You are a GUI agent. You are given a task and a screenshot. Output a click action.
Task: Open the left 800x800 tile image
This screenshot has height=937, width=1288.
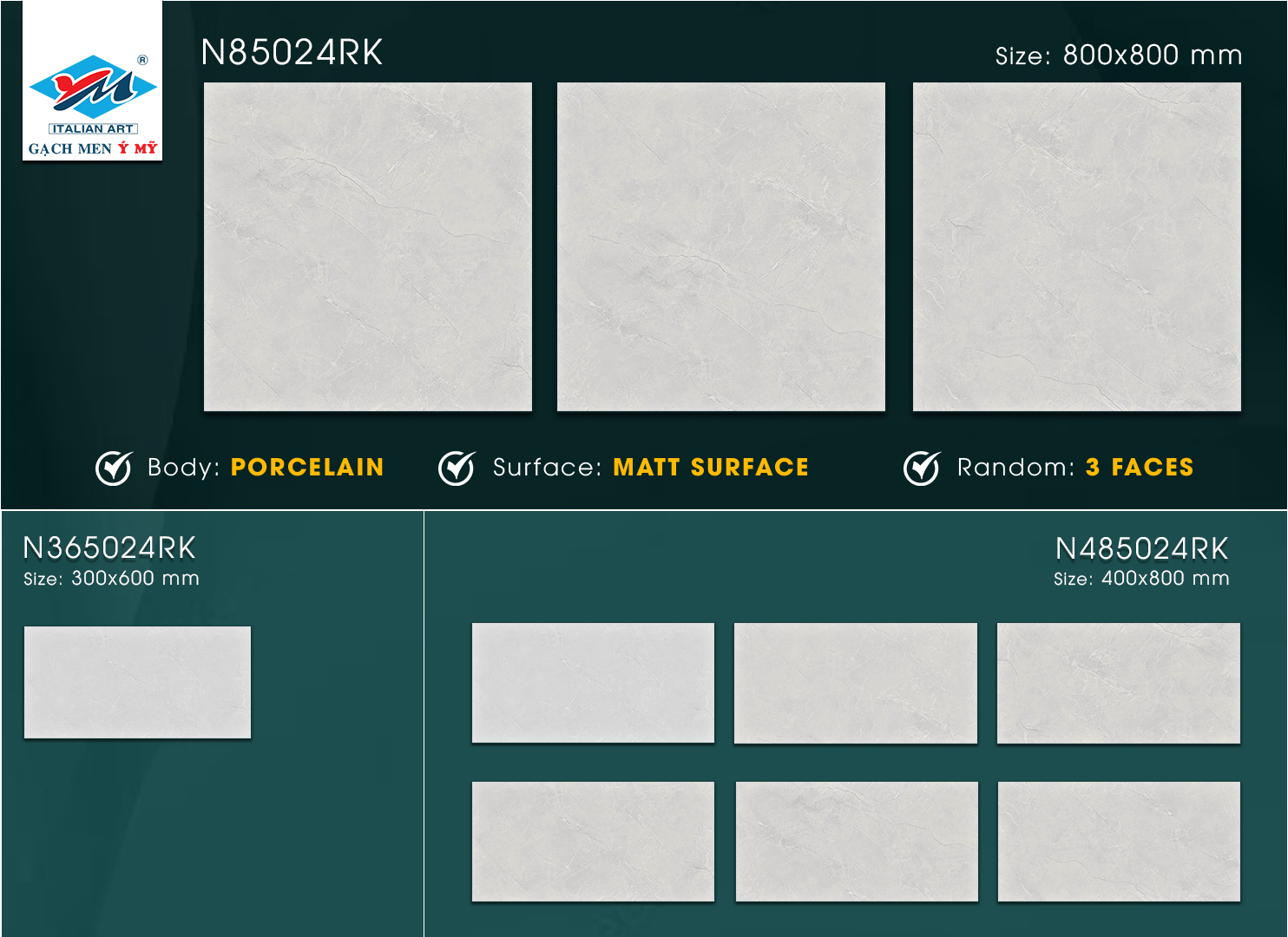pyautogui.click(x=367, y=246)
